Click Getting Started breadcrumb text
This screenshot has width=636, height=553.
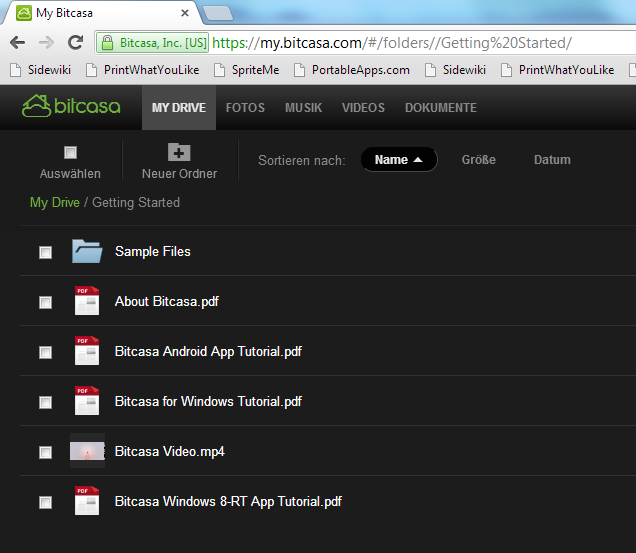pyautogui.click(x=136, y=202)
